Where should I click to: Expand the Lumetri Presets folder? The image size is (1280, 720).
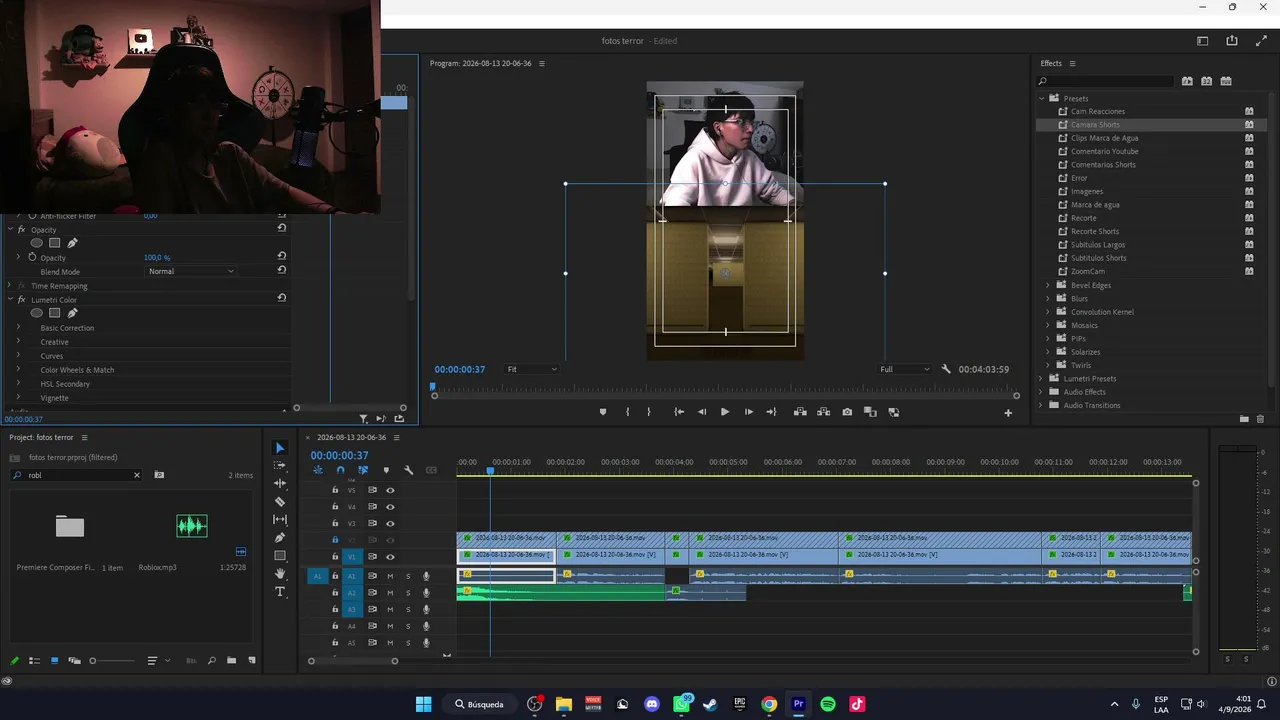[1041, 378]
